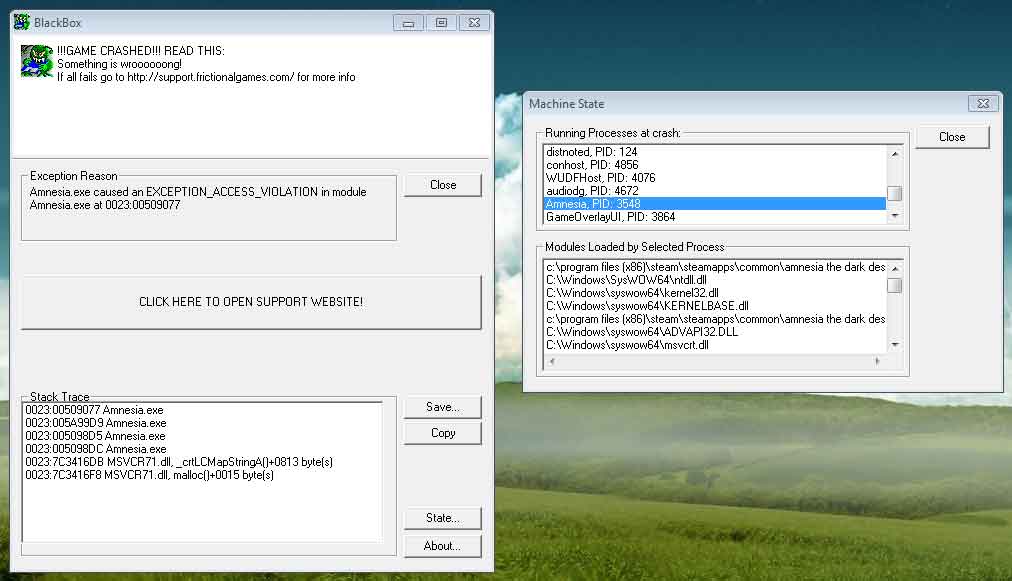Click the BlackBox title bar app icon
Image resolution: width=1012 pixels, height=581 pixels.
pos(22,22)
